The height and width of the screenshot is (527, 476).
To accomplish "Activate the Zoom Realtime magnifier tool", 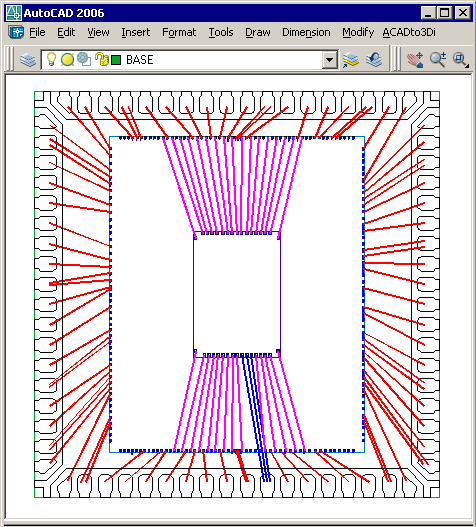I will (x=438, y=60).
